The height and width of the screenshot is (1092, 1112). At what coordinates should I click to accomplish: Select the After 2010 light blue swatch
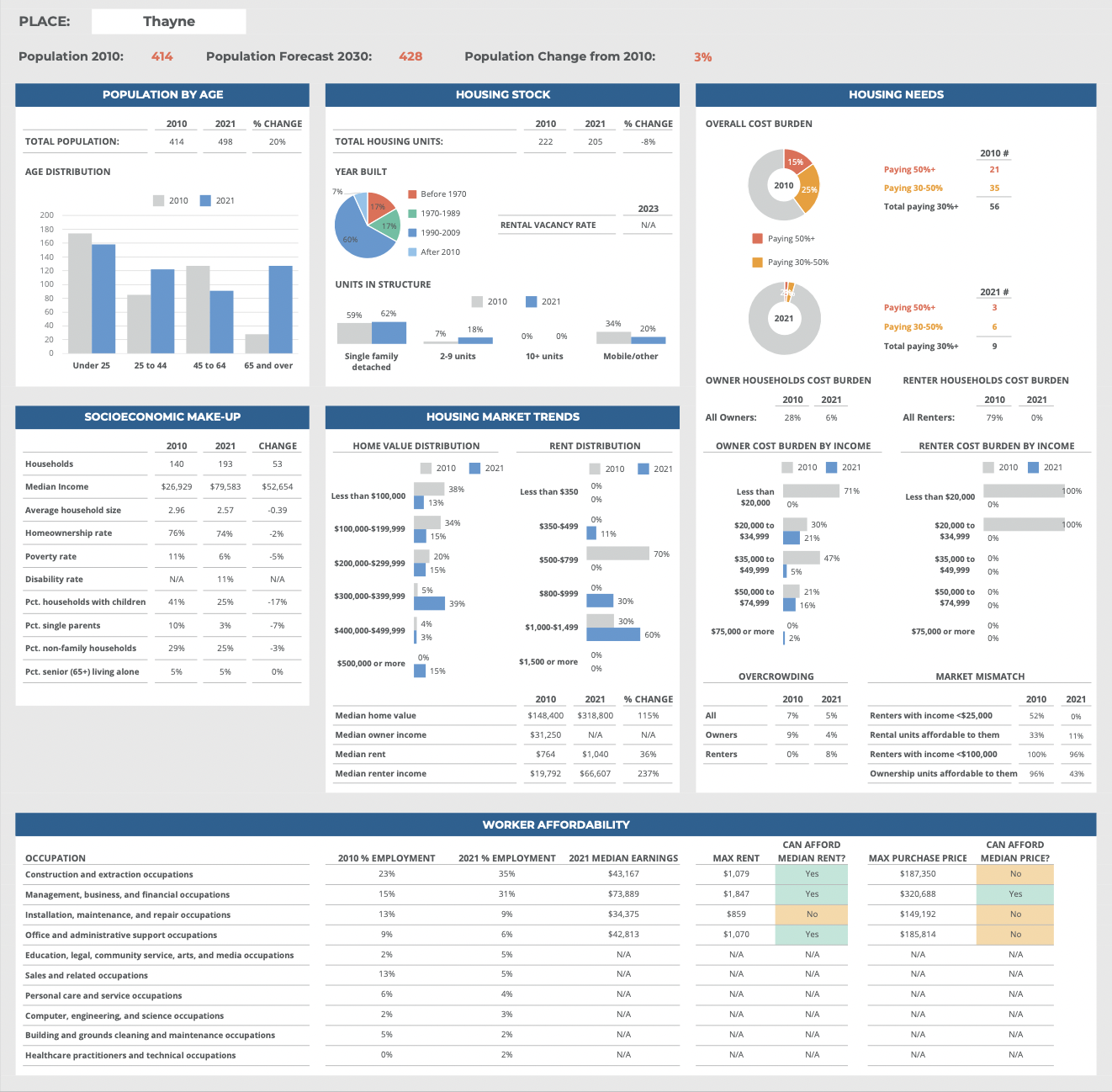(412, 252)
